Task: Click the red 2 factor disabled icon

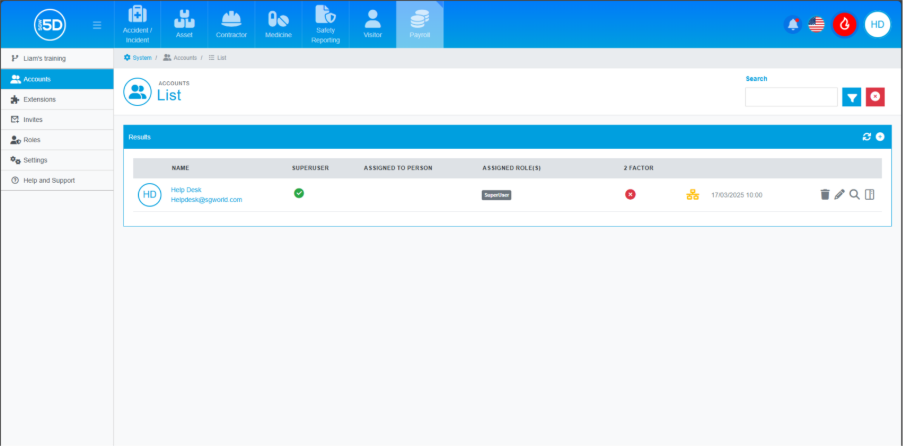Action: tap(631, 195)
